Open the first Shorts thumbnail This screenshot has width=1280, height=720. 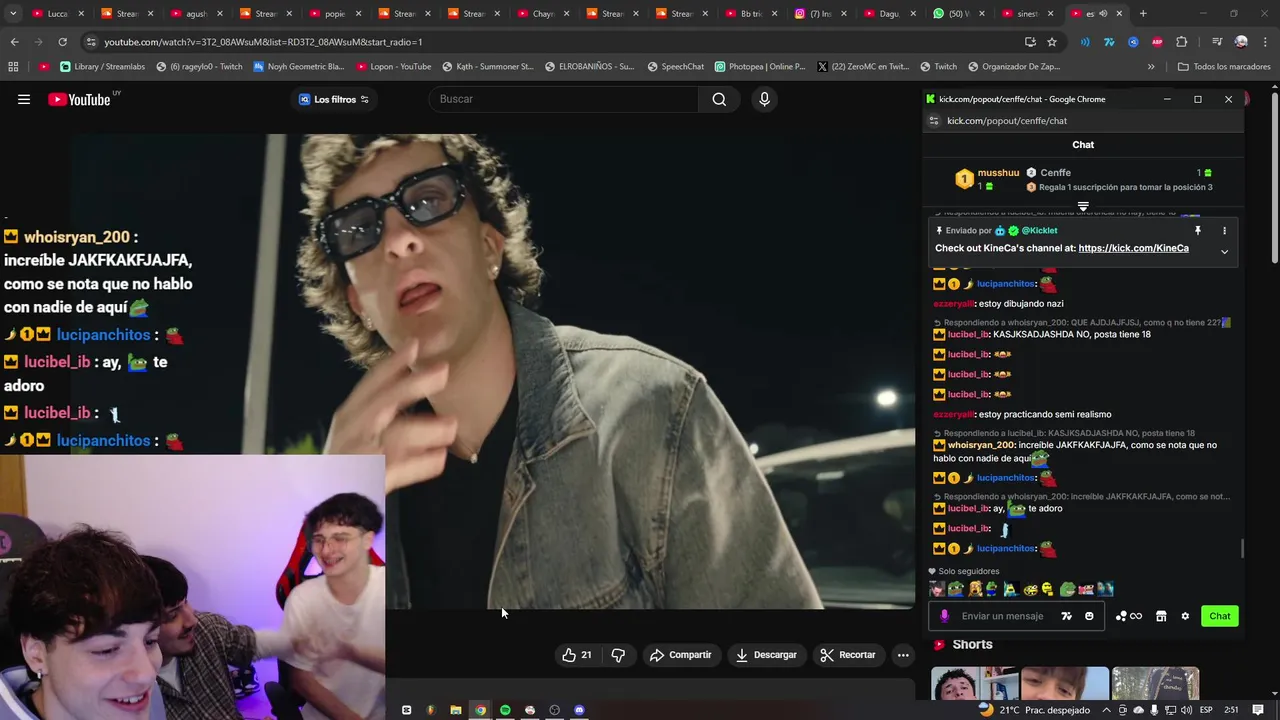coord(974,684)
